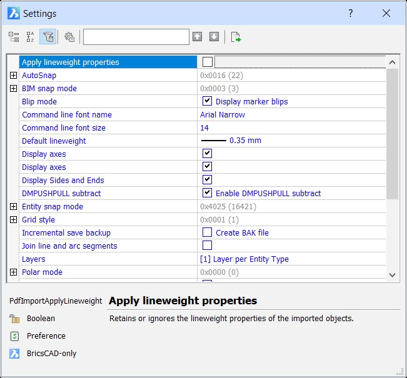Click the BricsCAD-only icon
407x378 pixels.
coord(14,353)
